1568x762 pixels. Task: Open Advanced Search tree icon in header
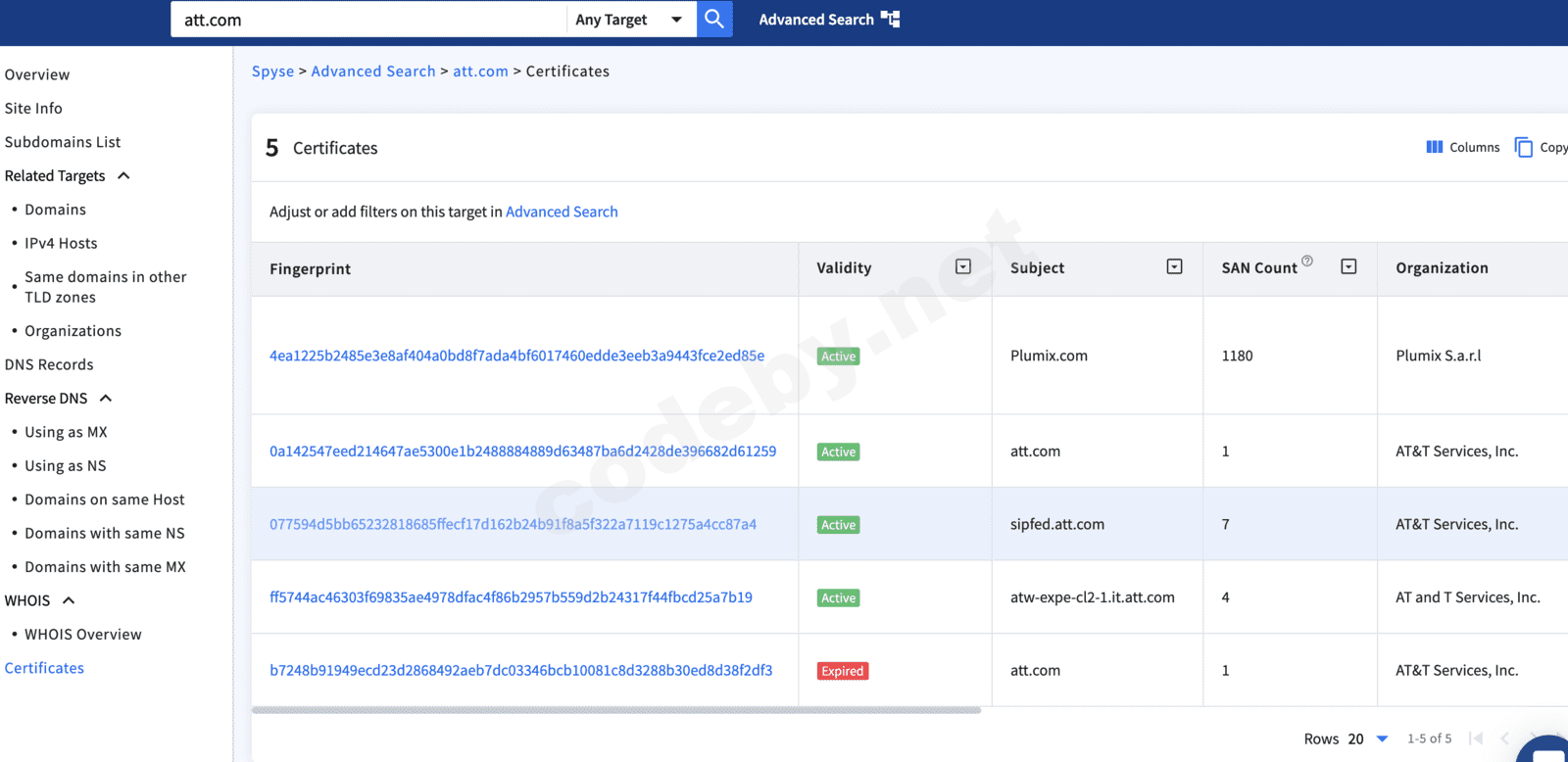pyautogui.click(x=890, y=19)
